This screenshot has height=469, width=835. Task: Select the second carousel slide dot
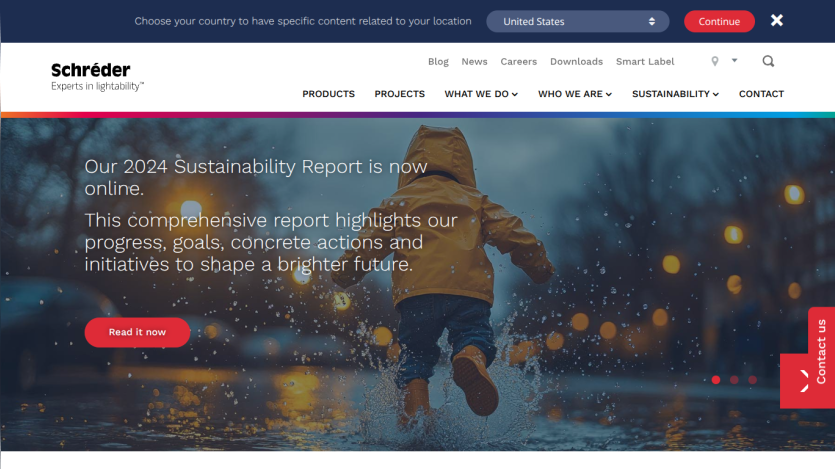tap(734, 380)
